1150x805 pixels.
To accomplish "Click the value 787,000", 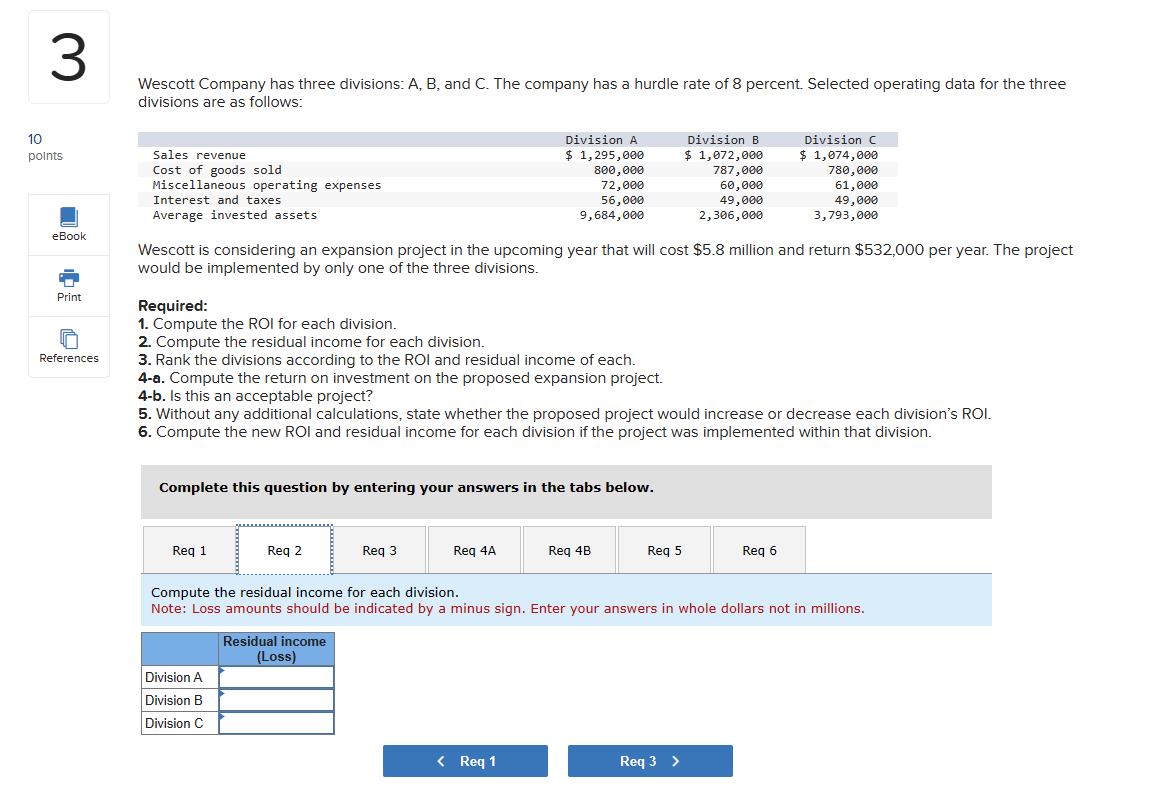I will click(x=738, y=170).
